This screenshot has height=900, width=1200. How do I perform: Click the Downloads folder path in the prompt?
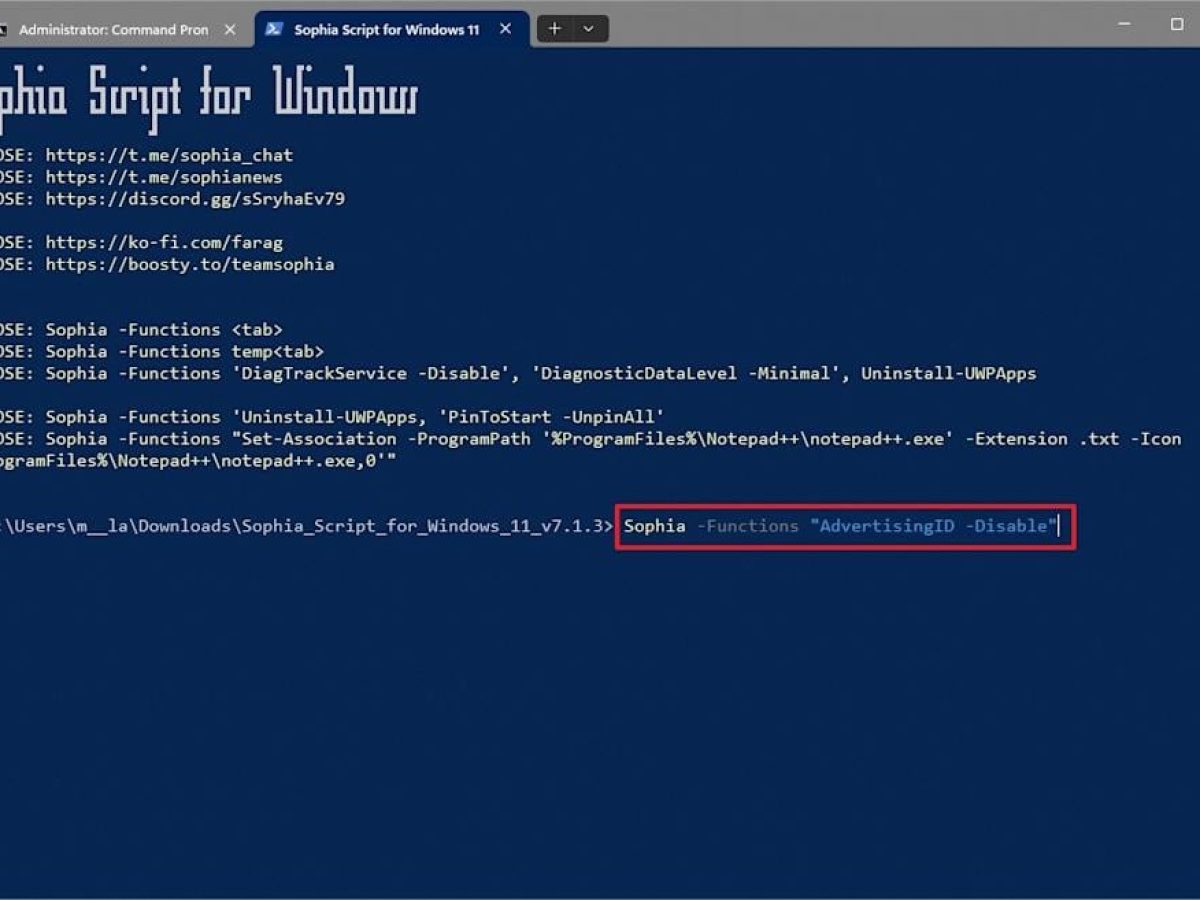[184, 526]
